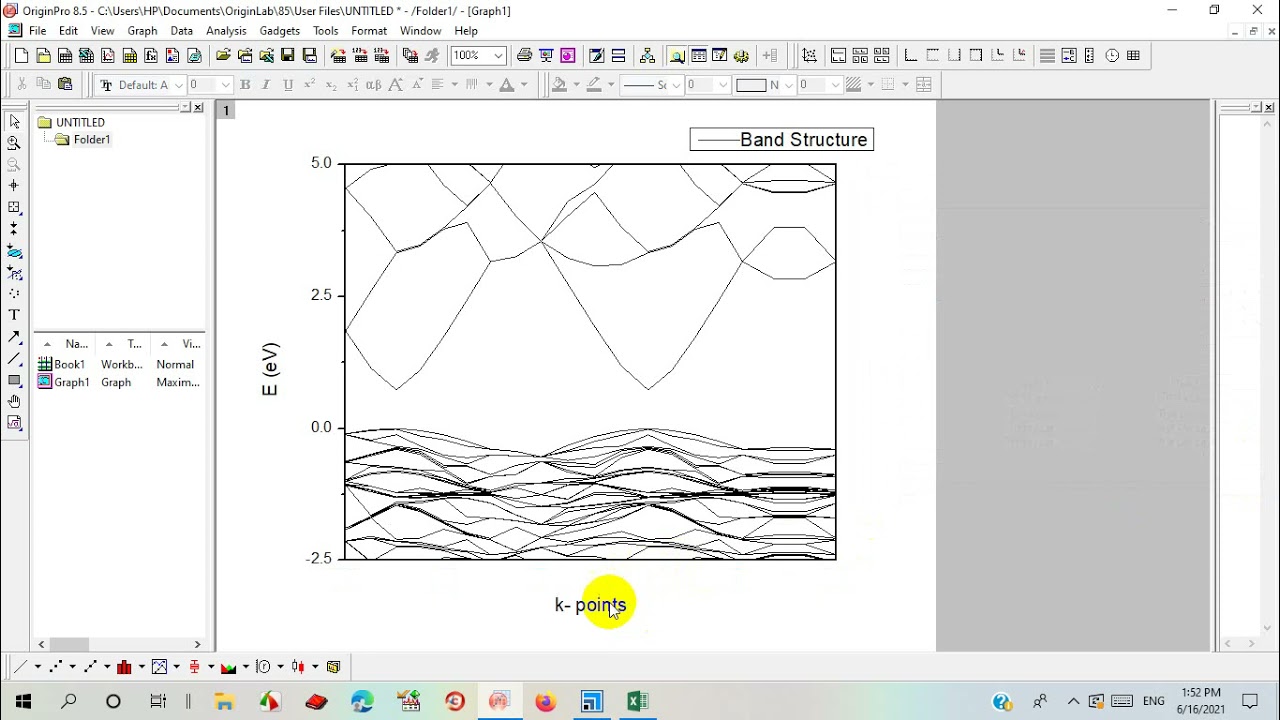Click the layer 1 icon at graph corner
The image size is (1280, 720).
pyautogui.click(x=226, y=110)
